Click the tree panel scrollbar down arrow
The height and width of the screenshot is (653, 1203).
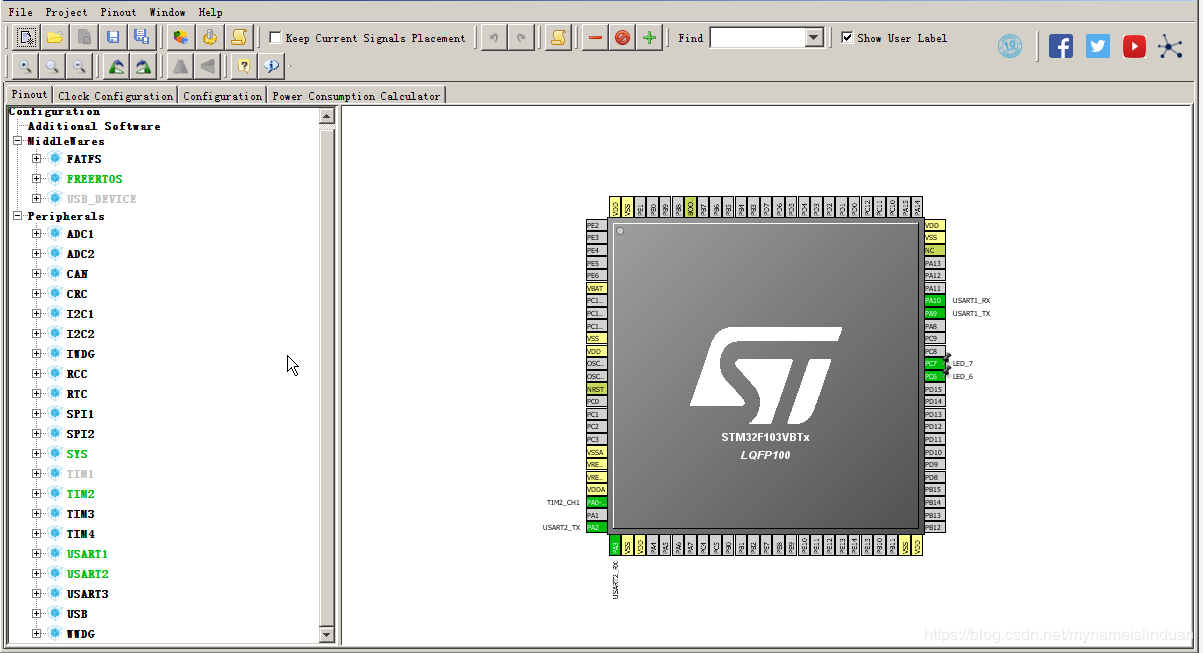325,634
